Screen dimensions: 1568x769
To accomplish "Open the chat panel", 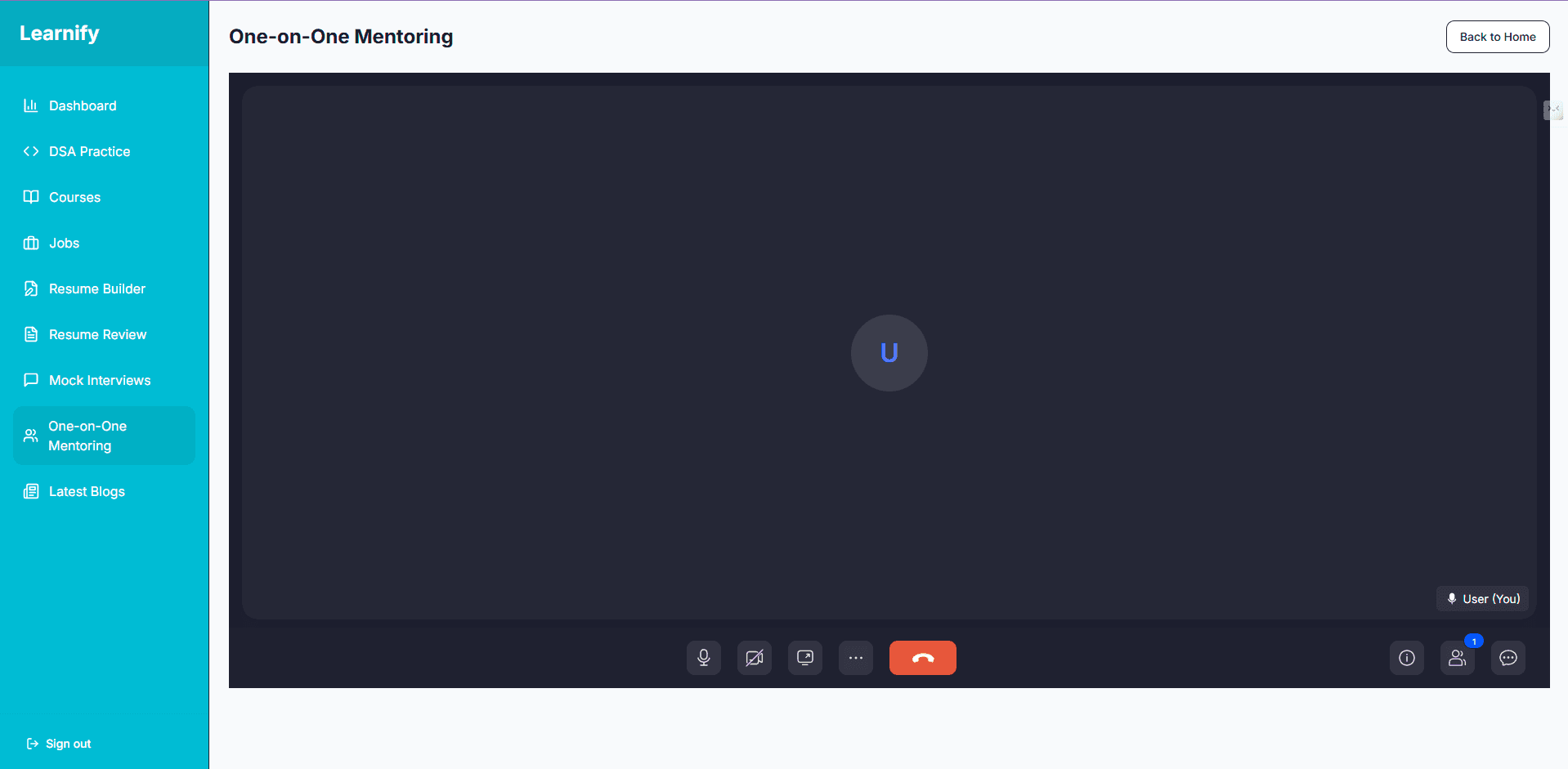I will [1508, 658].
